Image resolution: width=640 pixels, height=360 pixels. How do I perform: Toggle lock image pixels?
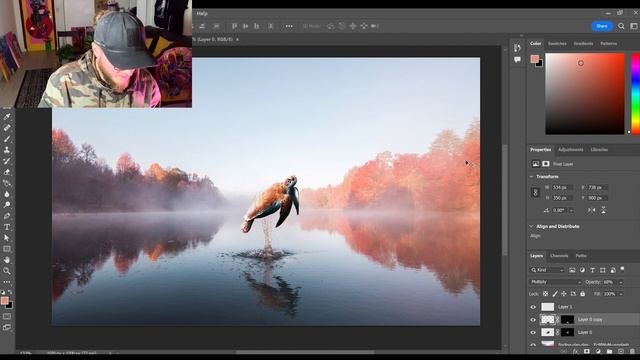point(555,294)
